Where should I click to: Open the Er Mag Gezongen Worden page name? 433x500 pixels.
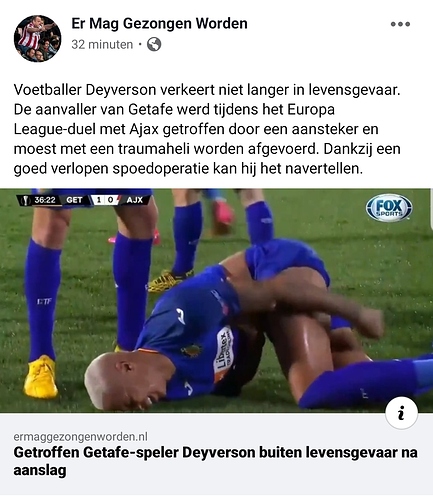[x=159, y=23]
